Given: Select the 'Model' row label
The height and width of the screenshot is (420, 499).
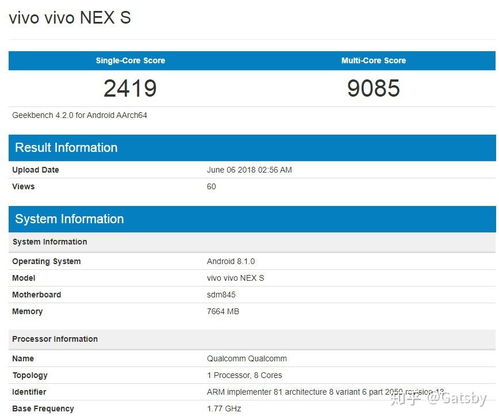Looking at the screenshot, I should click(x=24, y=278).
